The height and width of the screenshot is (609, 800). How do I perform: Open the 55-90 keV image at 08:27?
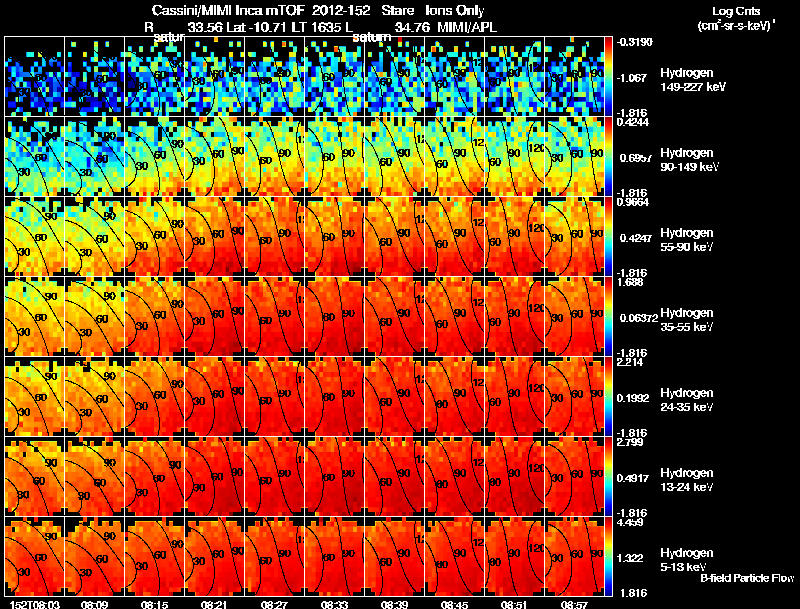click(x=274, y=236)
